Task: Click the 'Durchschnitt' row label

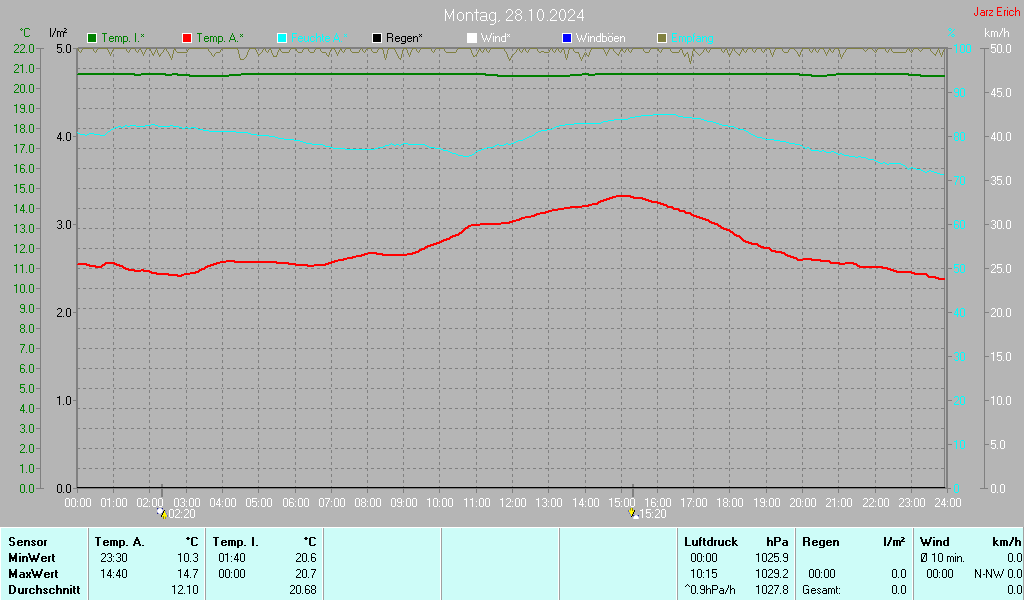Action: [44, 590]
